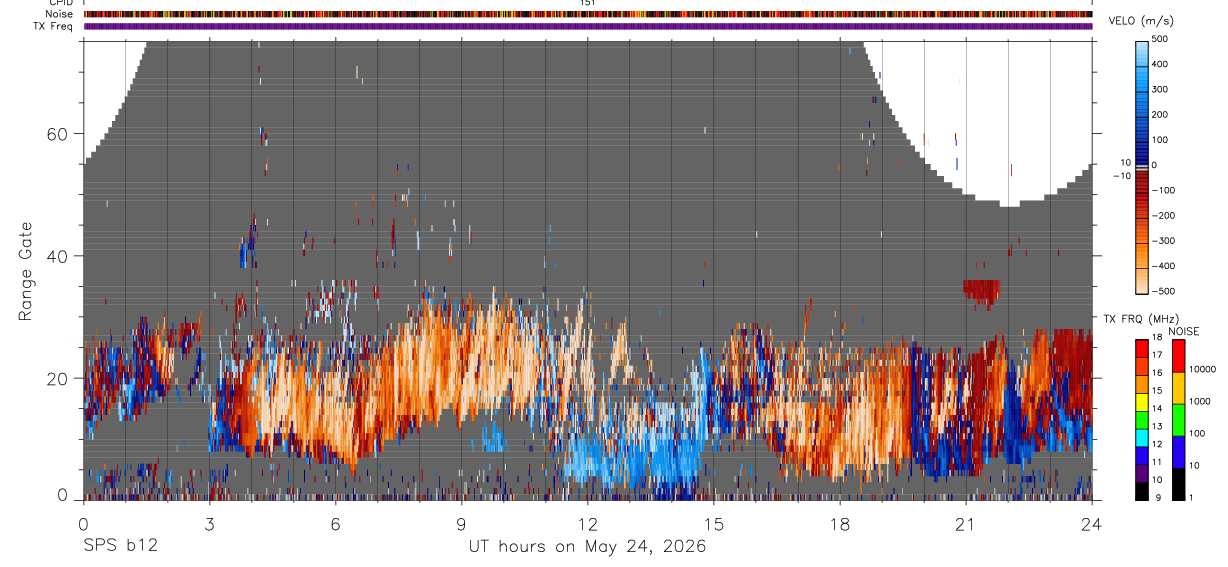
Task: Select the green segment of TX FRQ color bar
Action: tap(1142, 422)
